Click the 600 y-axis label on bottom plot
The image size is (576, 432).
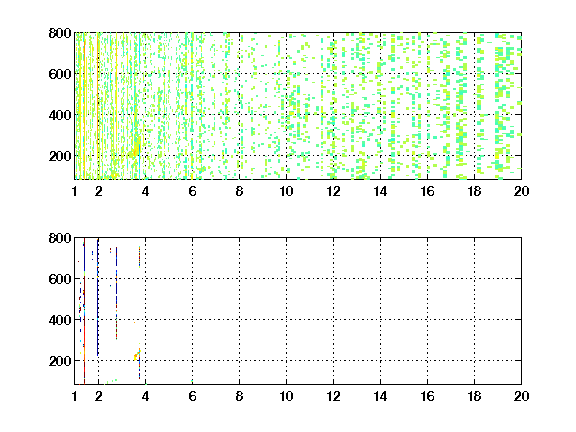60,279
